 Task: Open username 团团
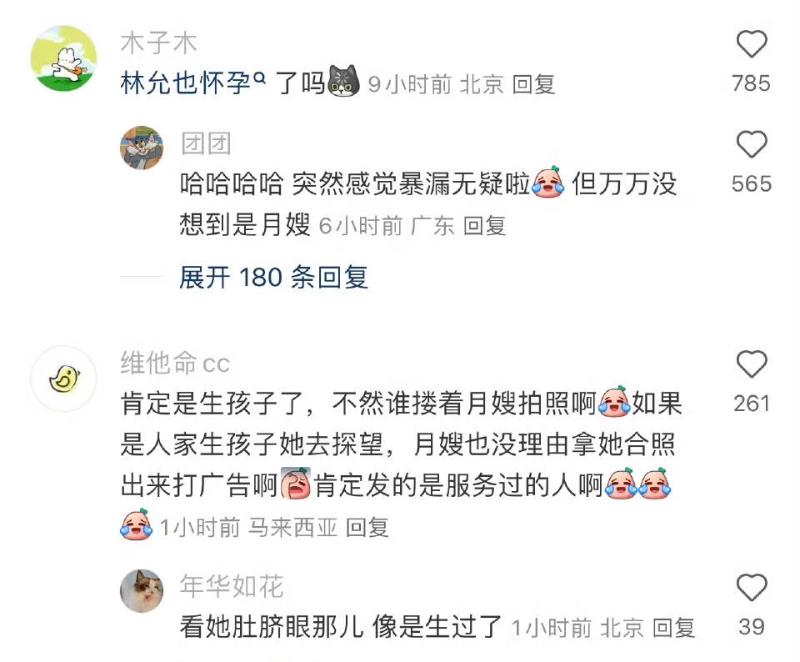point(206,143)
